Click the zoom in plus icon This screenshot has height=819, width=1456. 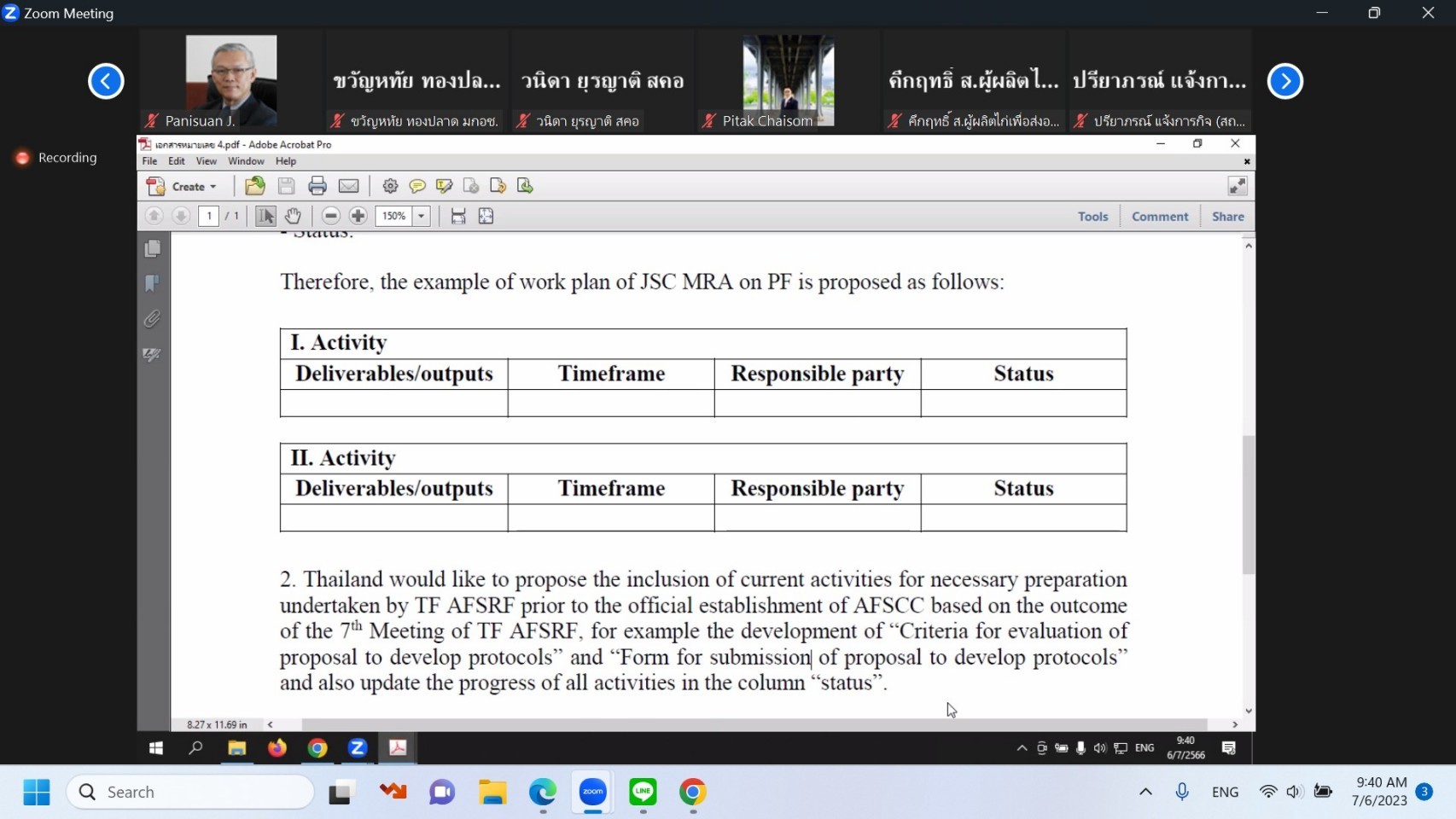(x=358, y=216)
